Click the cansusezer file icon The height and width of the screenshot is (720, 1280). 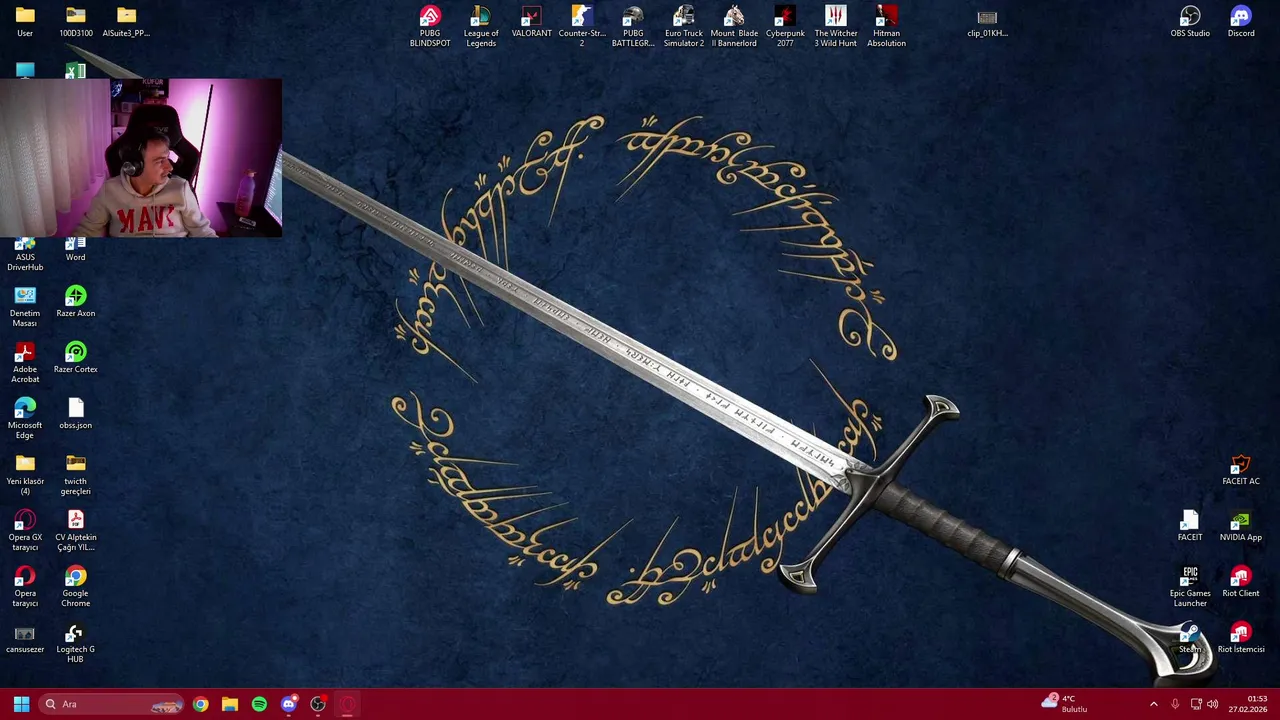click(x=25, y=638)
